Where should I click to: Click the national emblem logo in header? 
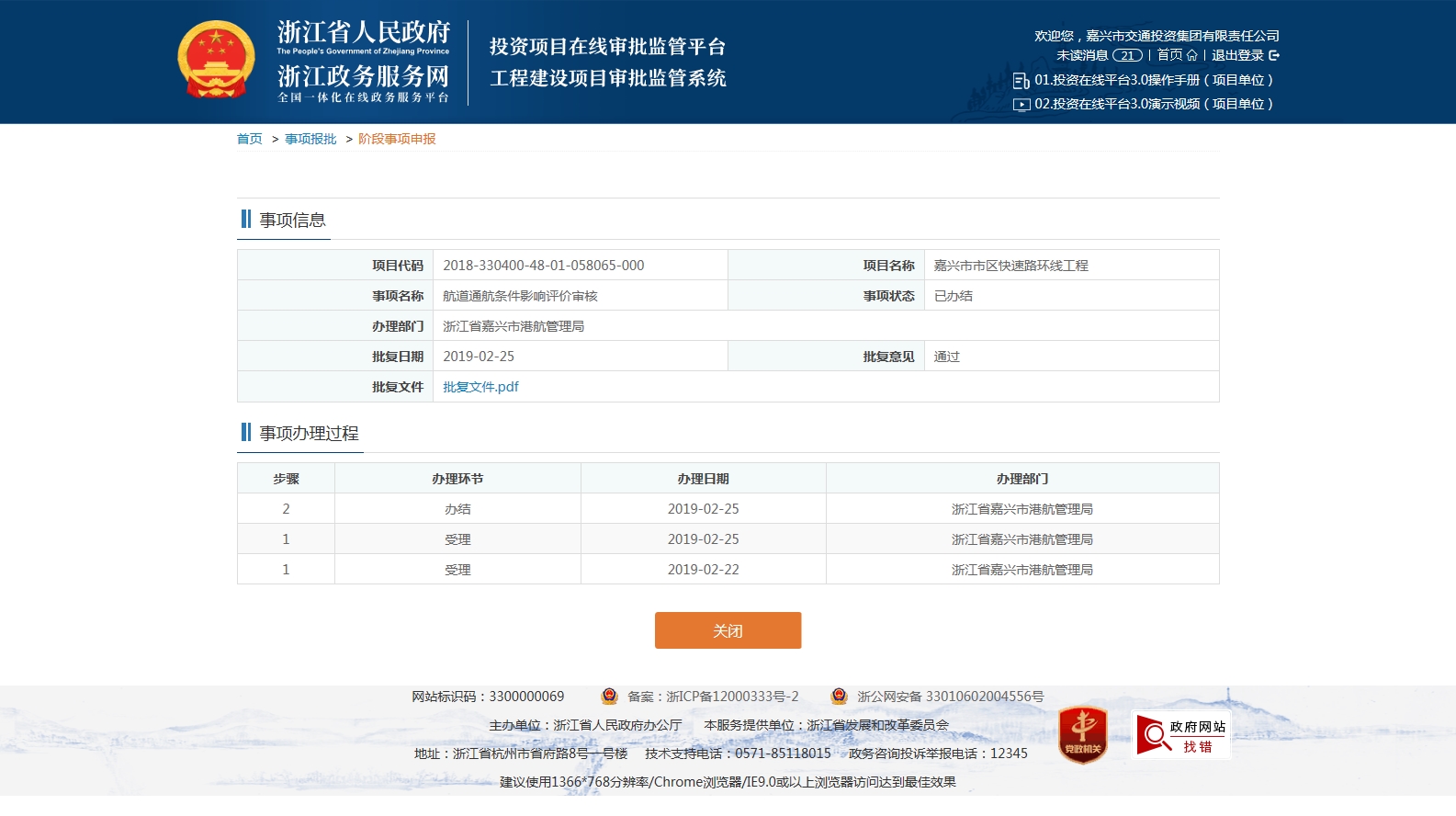[216, 60]
